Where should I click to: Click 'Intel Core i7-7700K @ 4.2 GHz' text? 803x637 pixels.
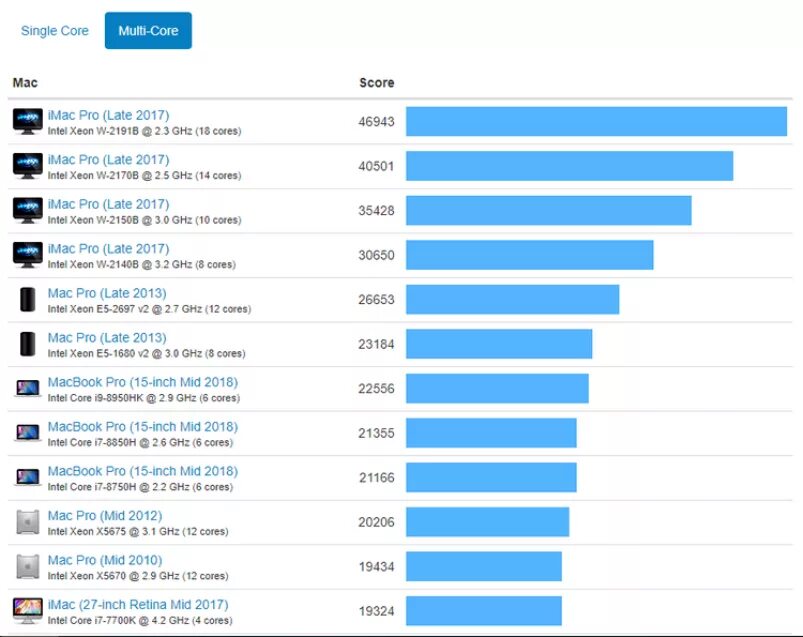point(119,621)
